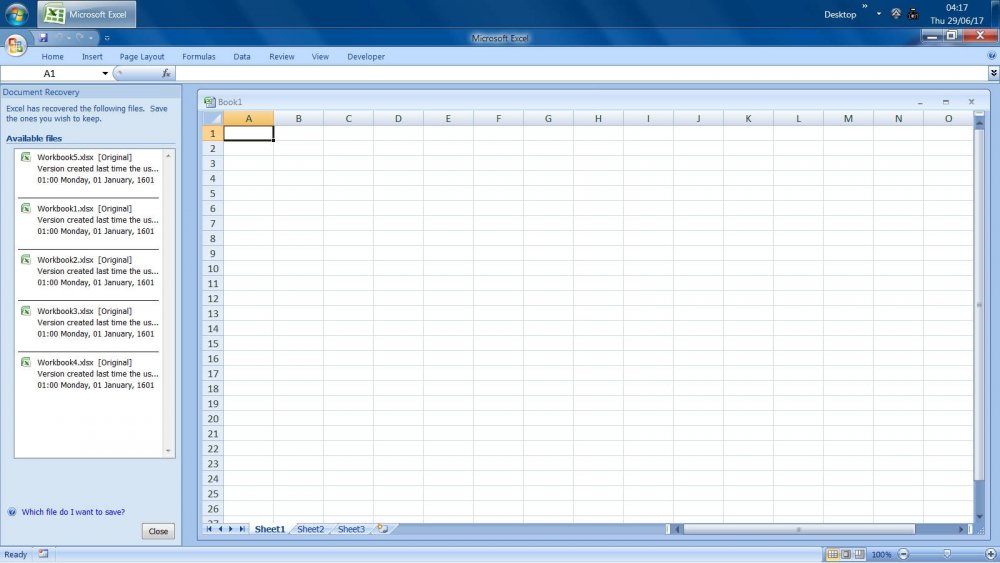Click the Zoom In plus button
The width and height of the screenshot is (1000, 563).
pos(991,554)
